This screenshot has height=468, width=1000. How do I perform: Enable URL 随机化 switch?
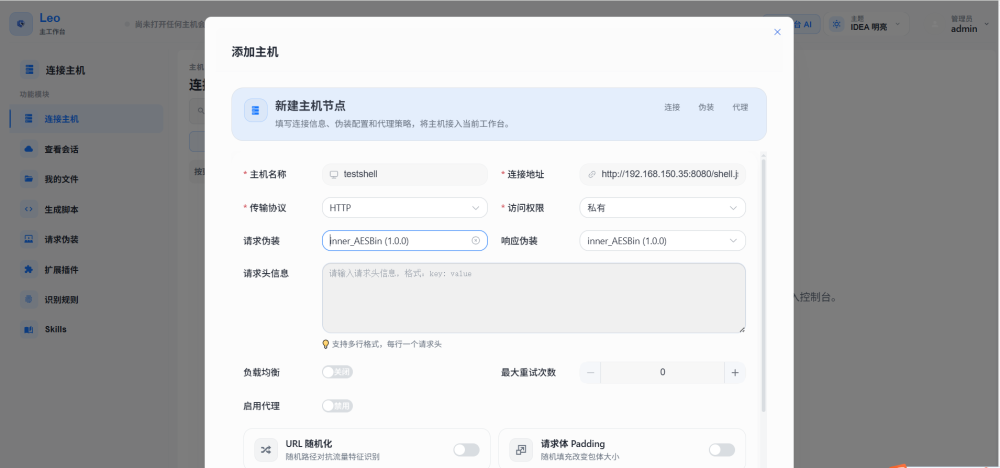(x=466, y=450)
